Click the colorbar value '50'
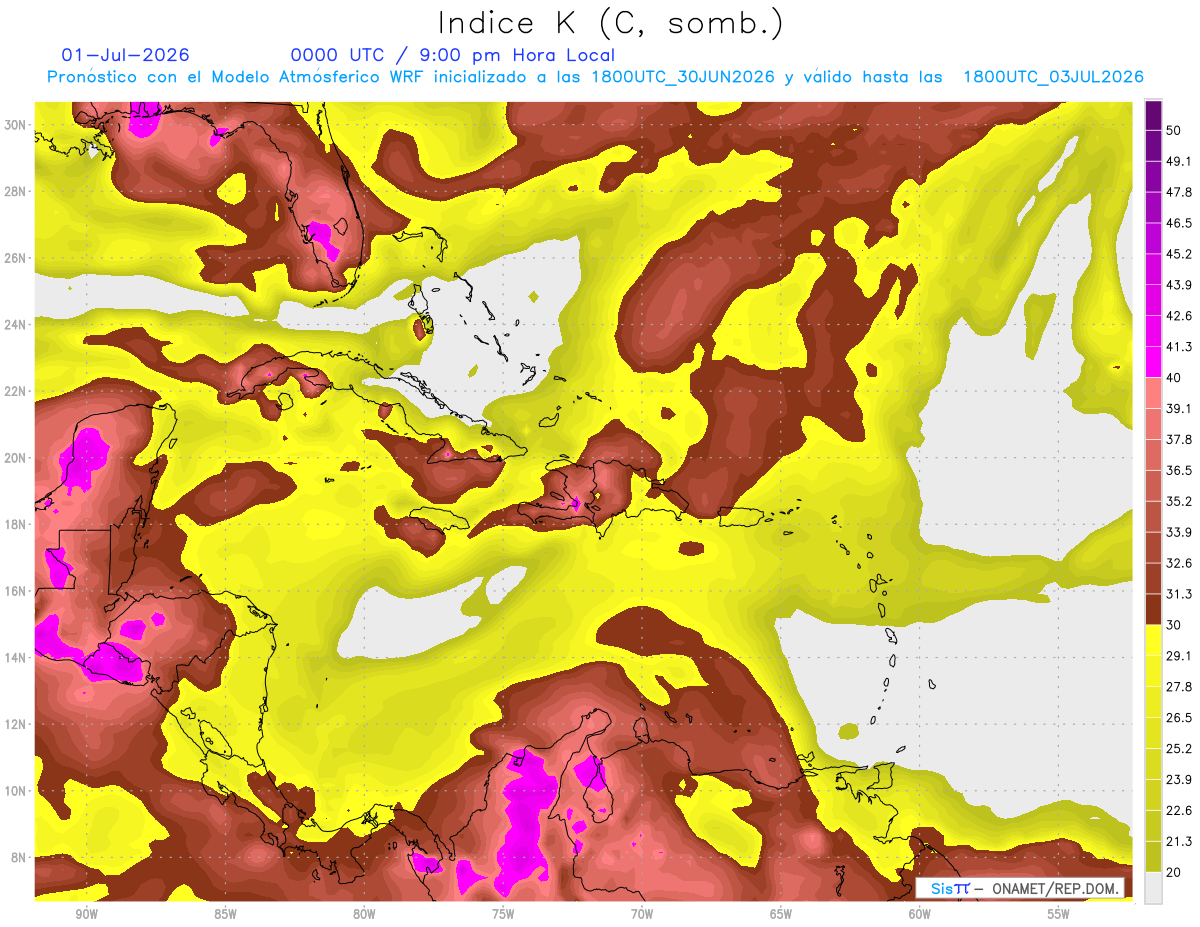Image resolution: width=1200 pixels, height=927 pixels. click(1175, 131)
